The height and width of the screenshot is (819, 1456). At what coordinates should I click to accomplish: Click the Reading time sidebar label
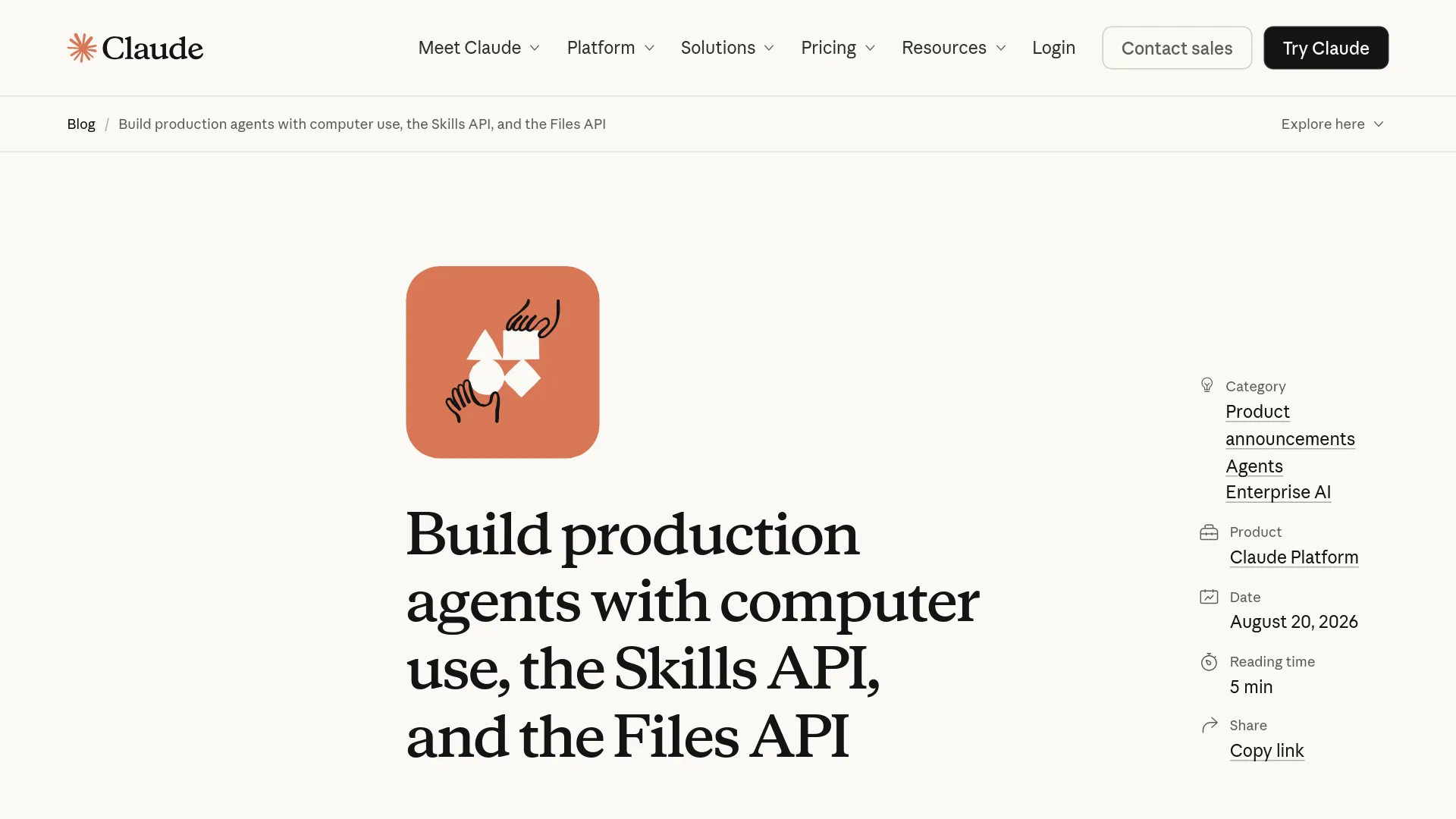[1272, 661]
